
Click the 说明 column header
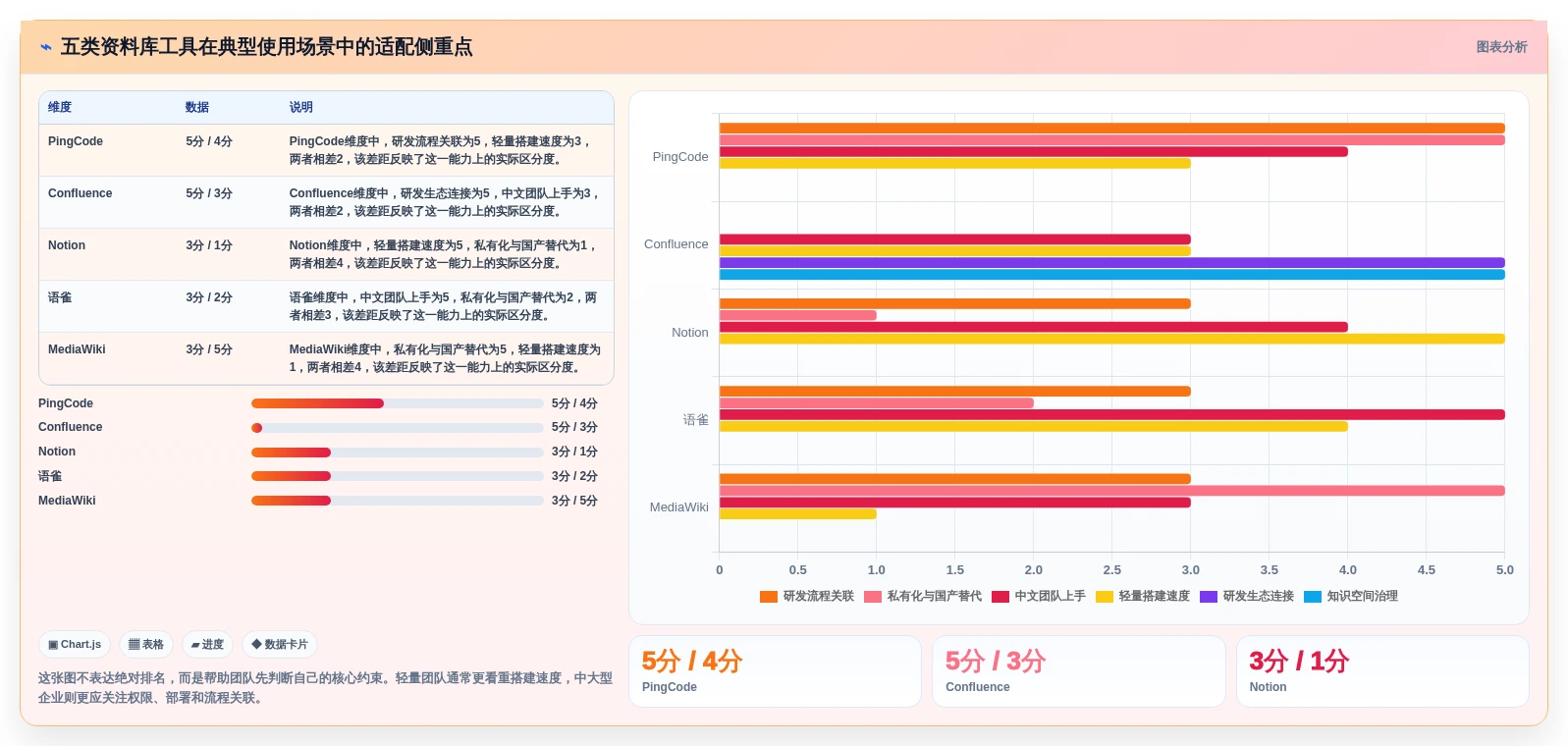[x=300, y=108]
